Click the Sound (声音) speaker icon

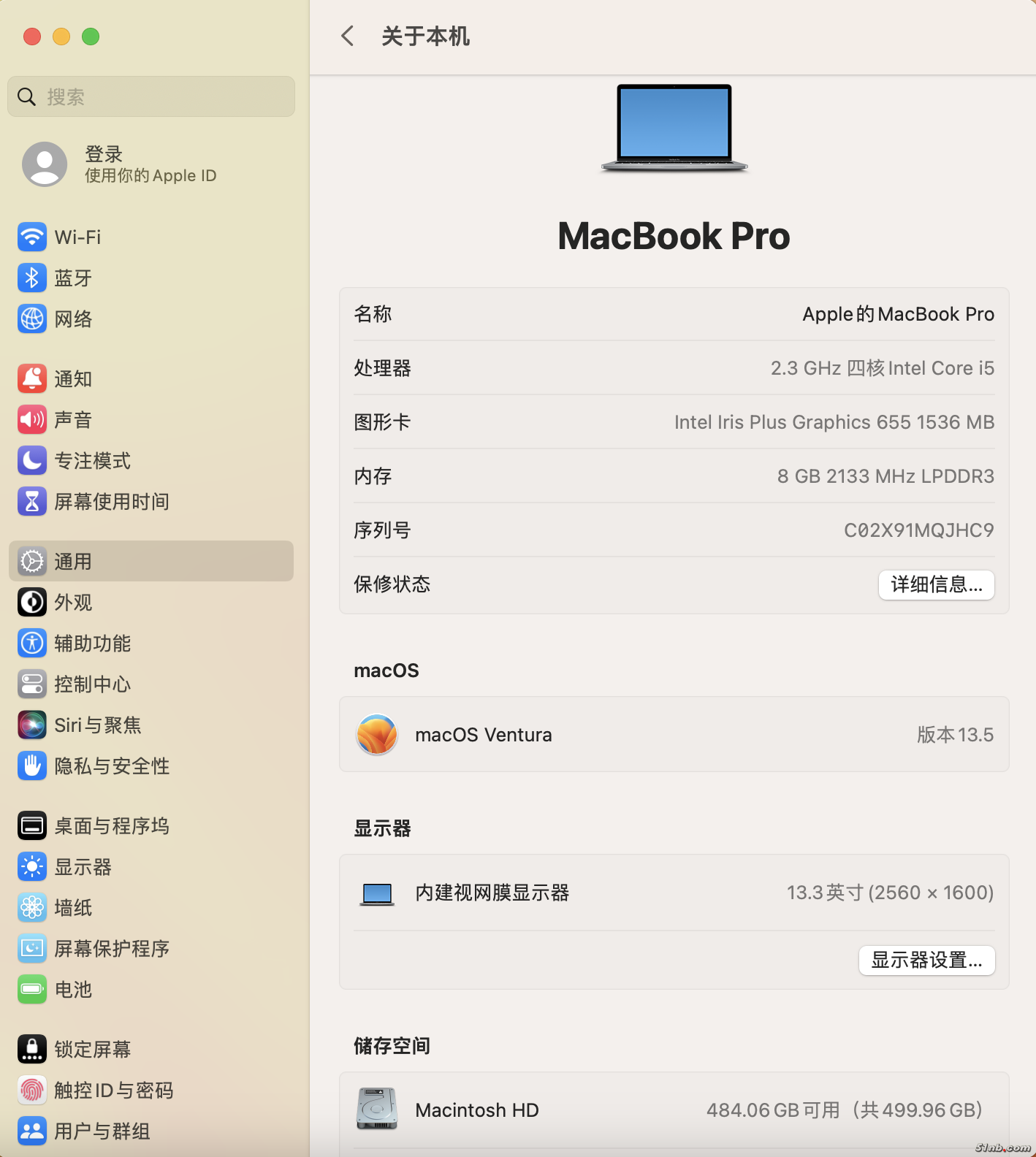[32, 420]
